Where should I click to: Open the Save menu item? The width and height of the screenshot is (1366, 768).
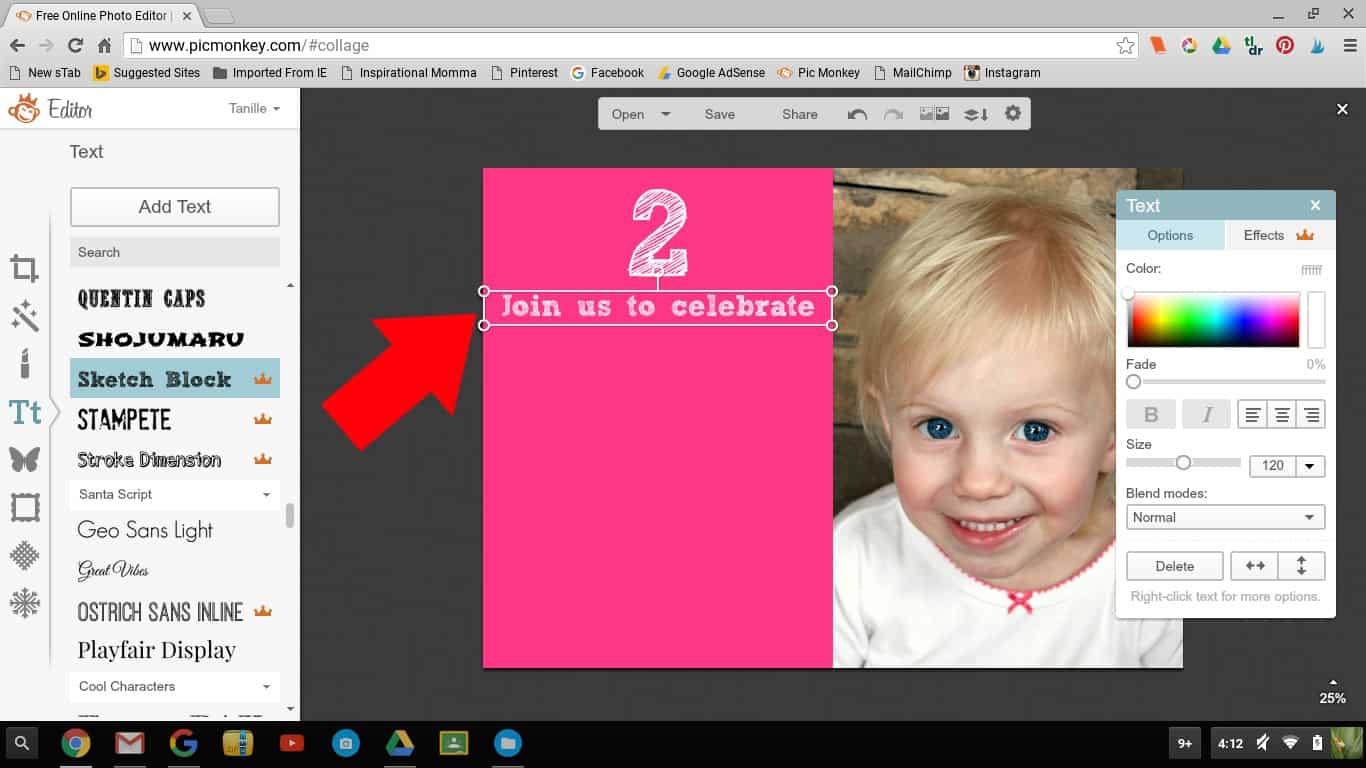pyautogui.click(x=719, y=114)
